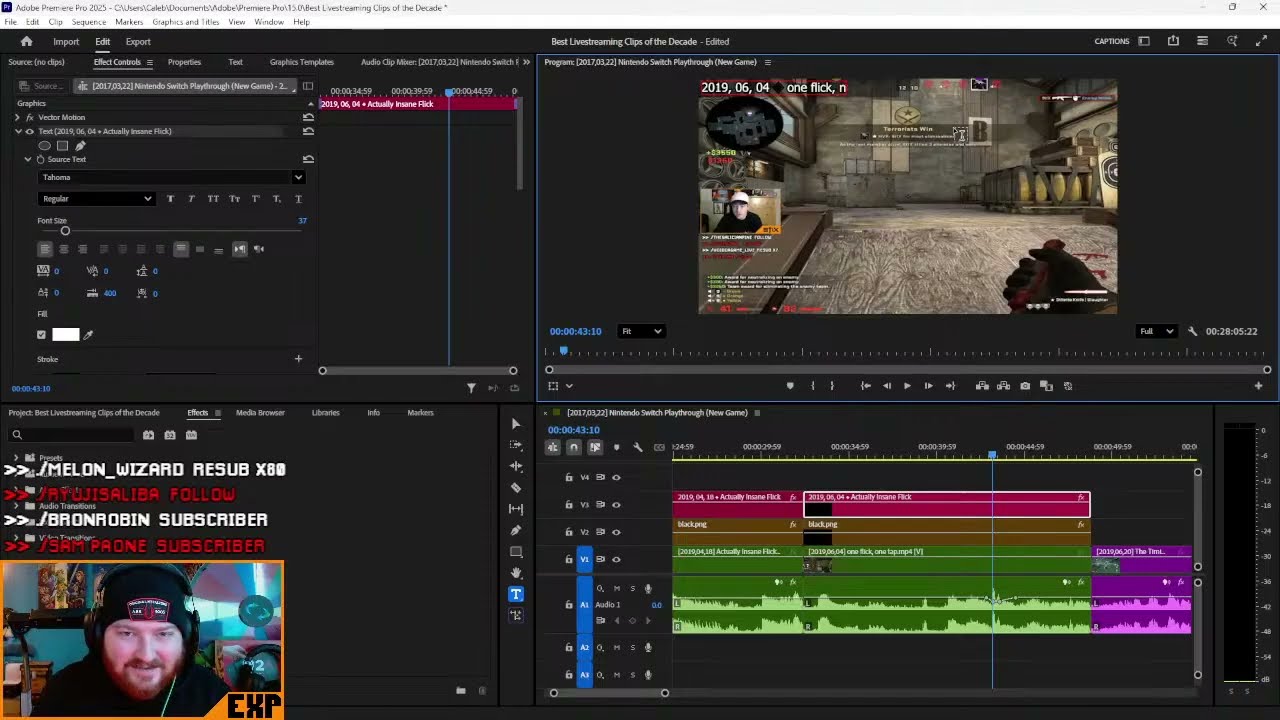Select the Hand tool
This screenshot has height=720, width=1280.
(x=516, y=573)
